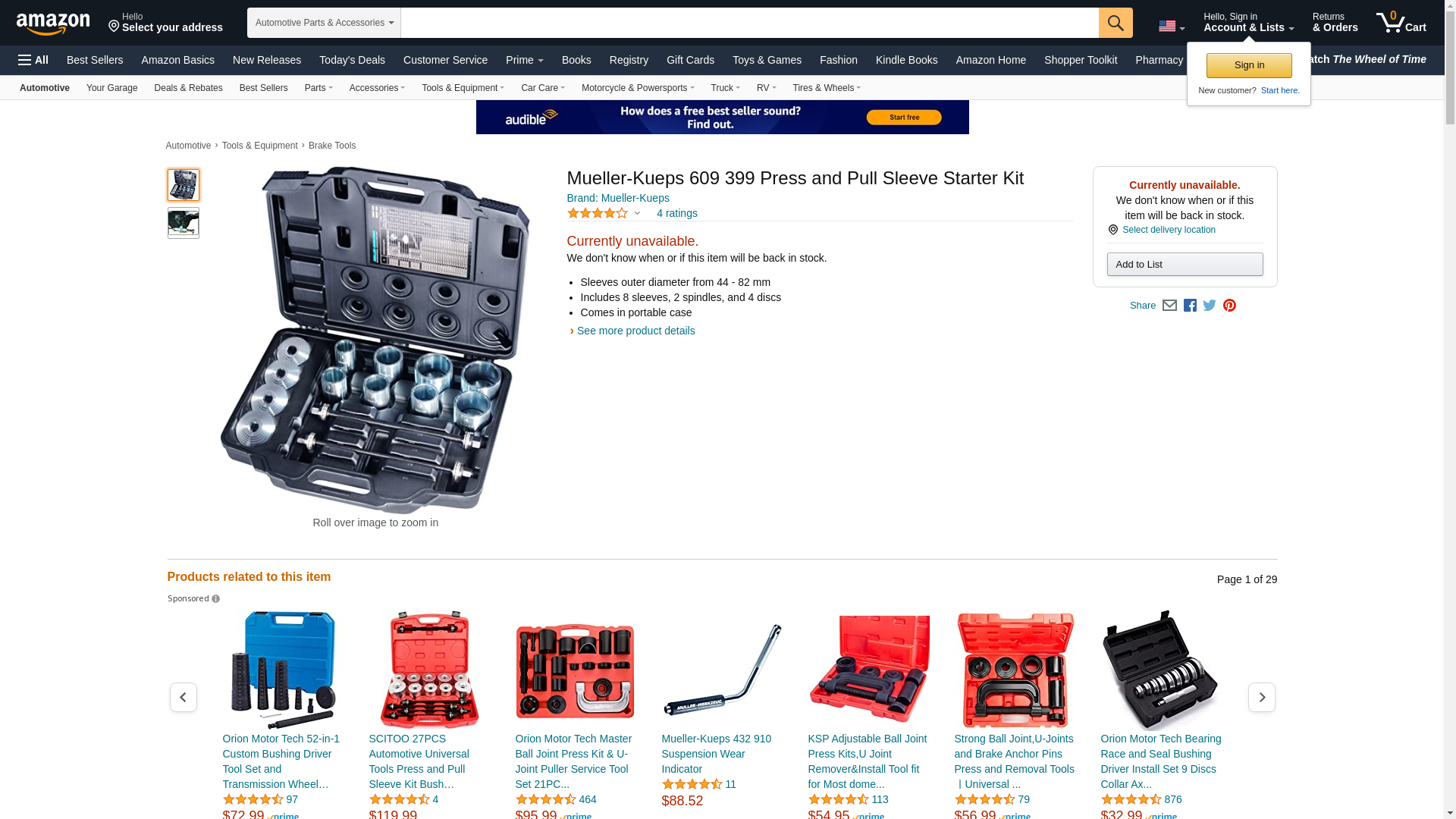Expand the Tools & Equipment submenu
1456x819 pixels.
click(x=463, y=88)
